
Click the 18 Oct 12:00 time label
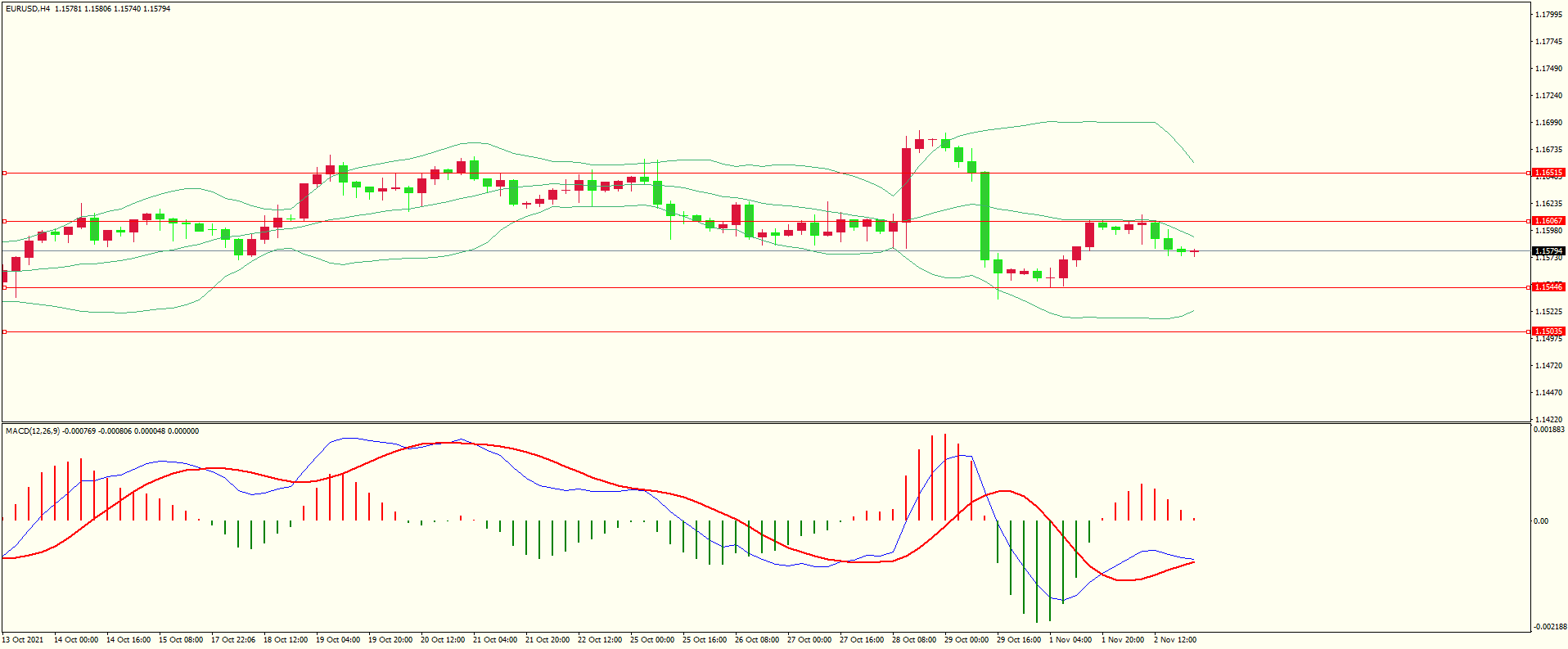click(x=286, y=640)
